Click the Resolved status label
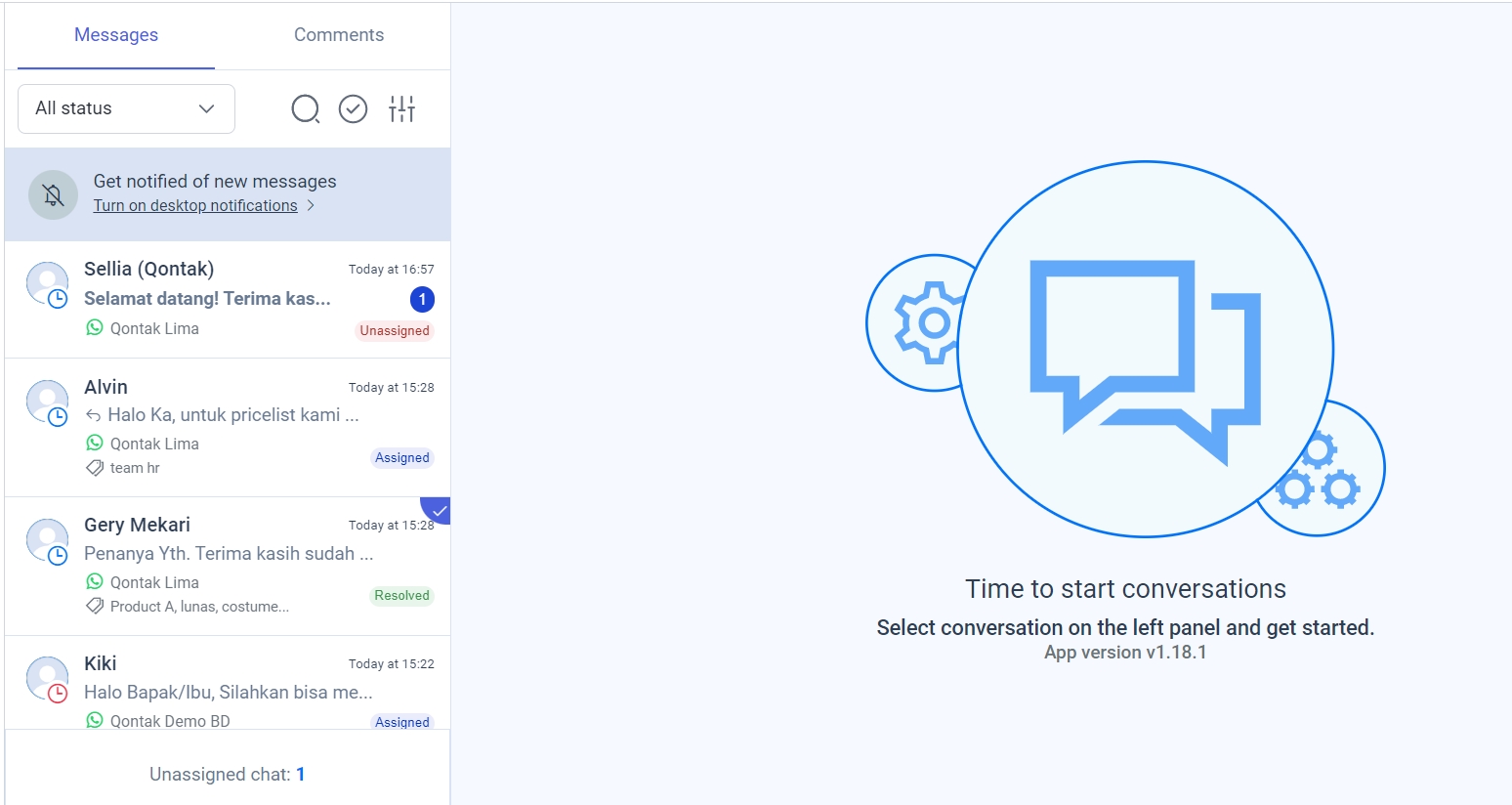 pos(401,596)
